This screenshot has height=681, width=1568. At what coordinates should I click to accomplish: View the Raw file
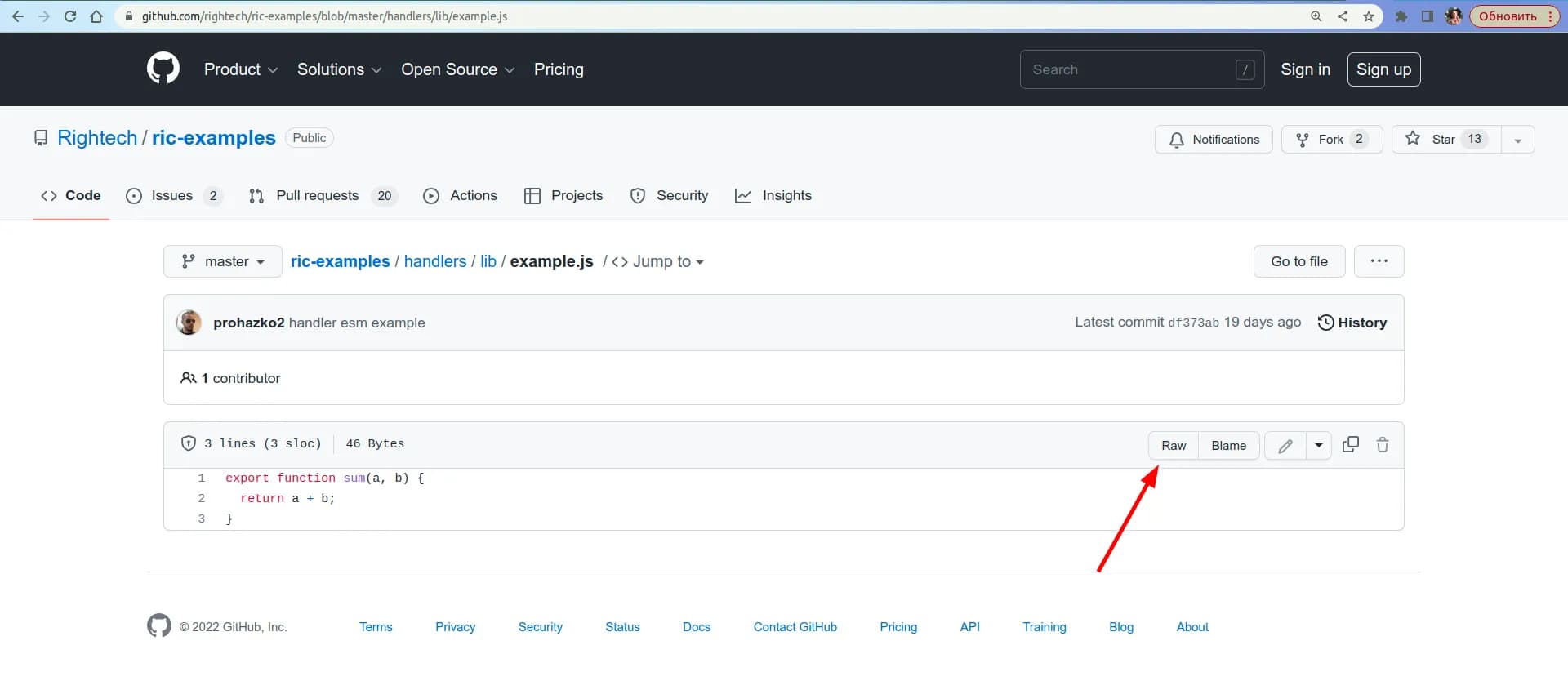click(1174, 446)
